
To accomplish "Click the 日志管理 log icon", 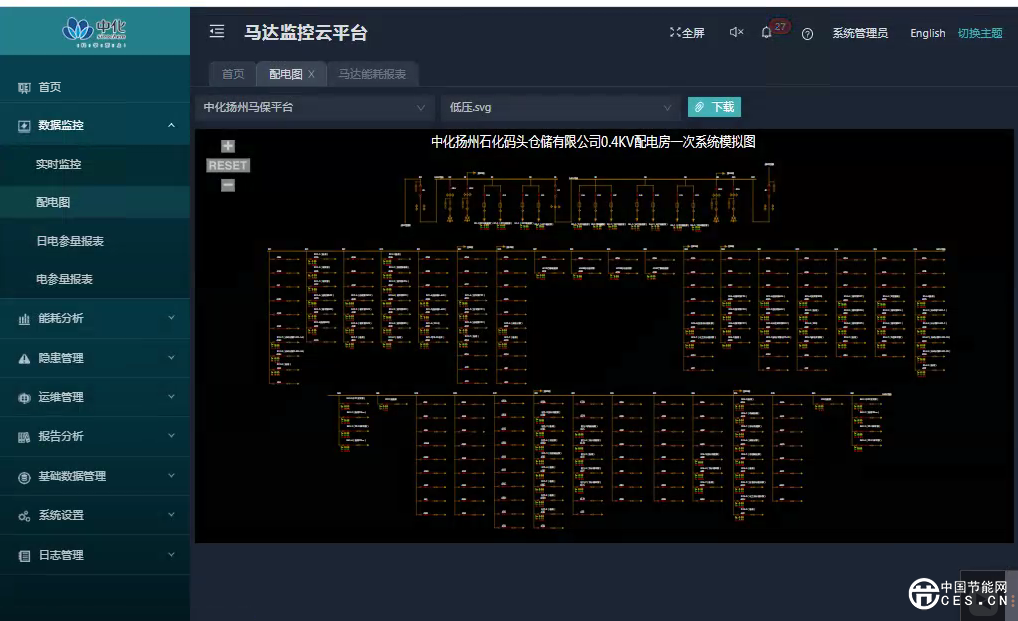I will coord(24,555).
